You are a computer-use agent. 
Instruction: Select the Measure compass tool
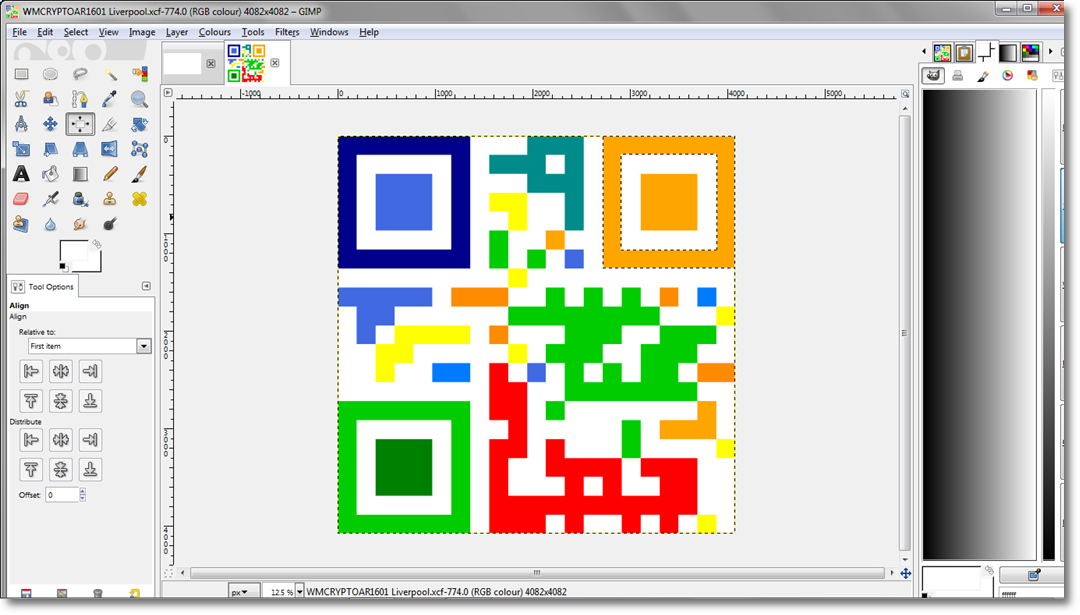click(21, 124)
